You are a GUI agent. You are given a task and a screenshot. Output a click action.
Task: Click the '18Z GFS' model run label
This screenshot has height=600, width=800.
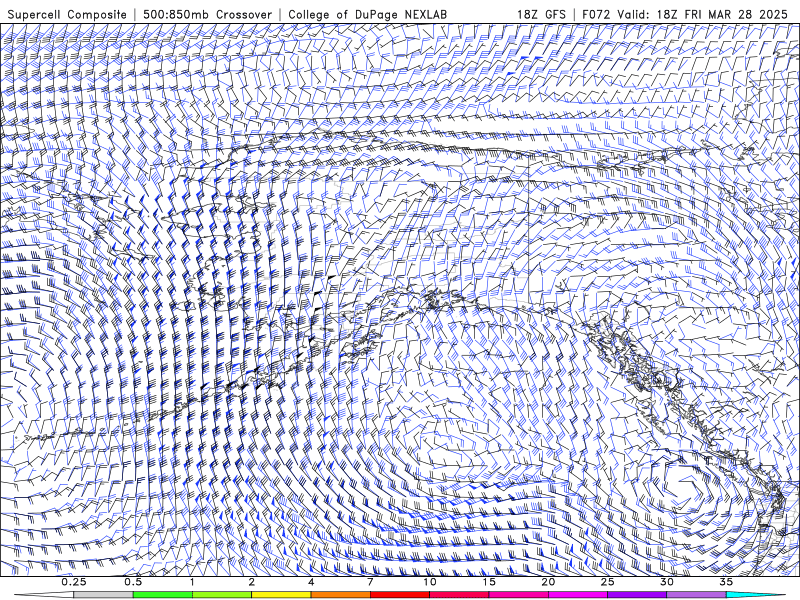point(541,14)
